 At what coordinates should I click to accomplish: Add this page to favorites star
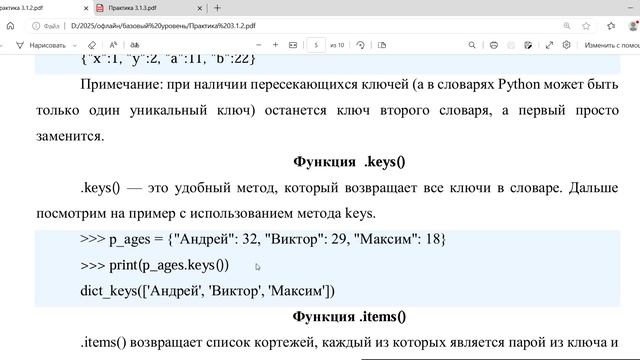pyautogui.click(x=586, y=26)
